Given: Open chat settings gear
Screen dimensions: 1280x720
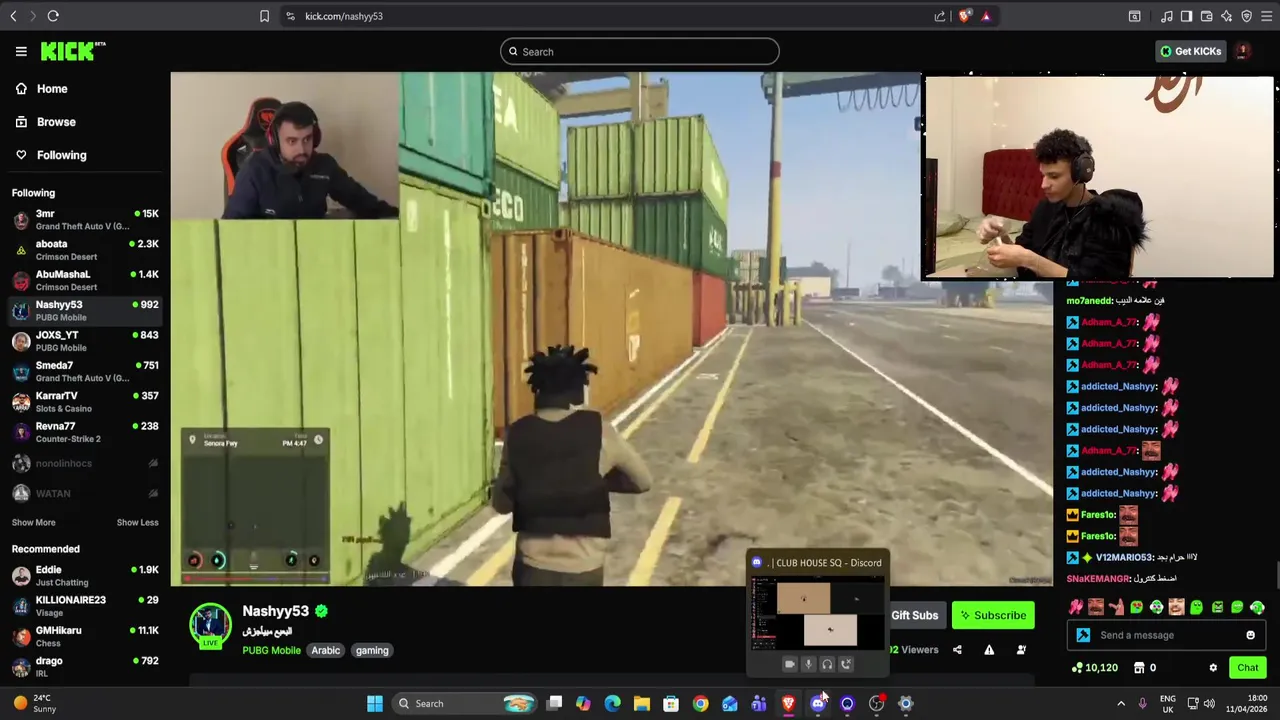Looking at the screenshot, I should coord(1213,668).
